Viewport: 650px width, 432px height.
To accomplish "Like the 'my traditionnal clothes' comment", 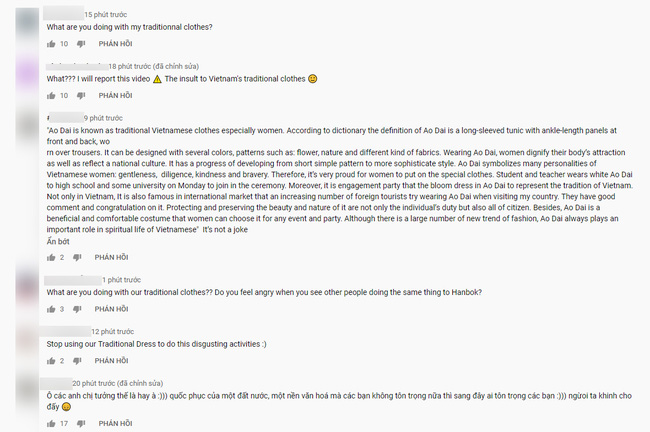I will pos(51,44).
